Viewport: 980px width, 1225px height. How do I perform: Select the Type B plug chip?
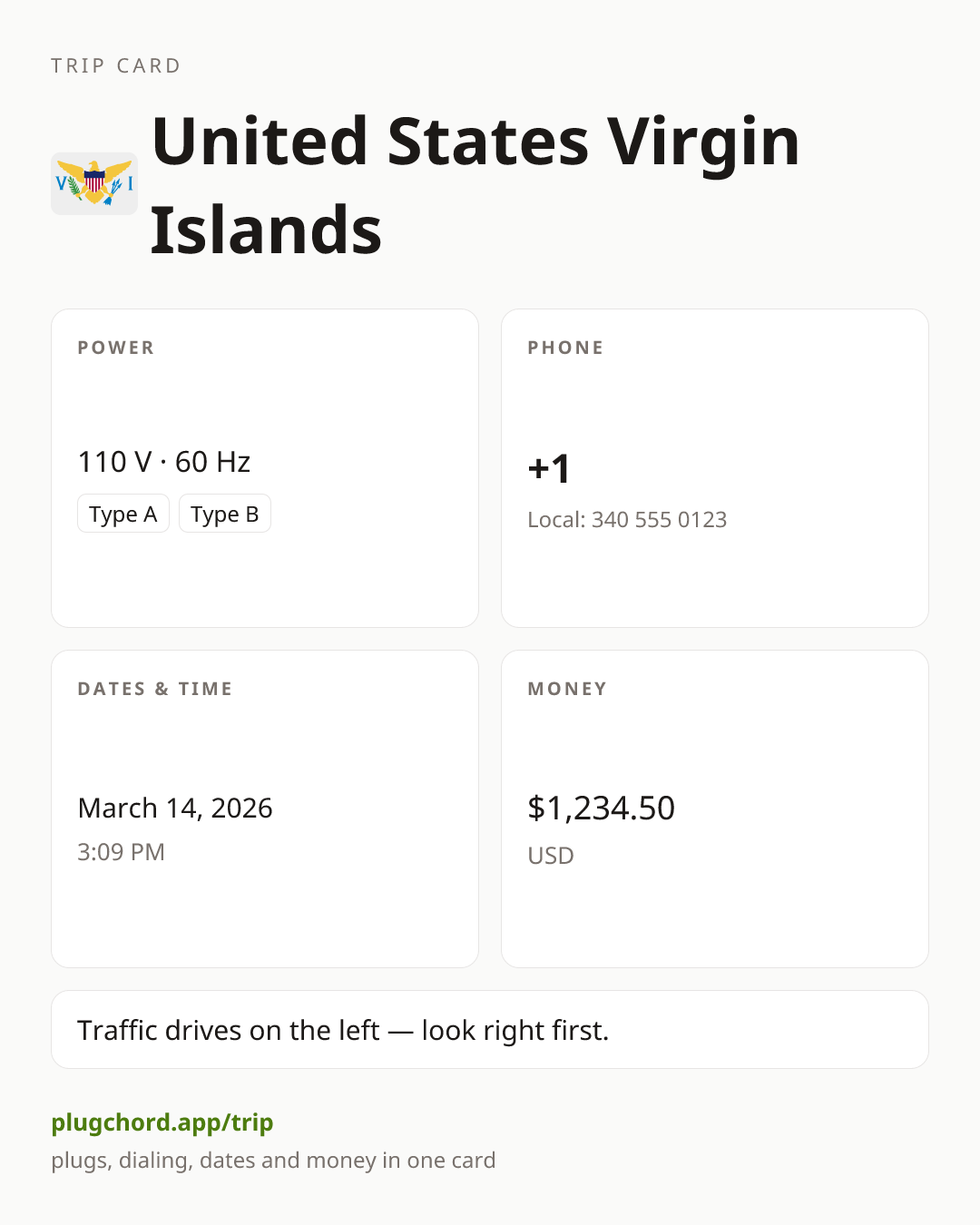(225, 514)
